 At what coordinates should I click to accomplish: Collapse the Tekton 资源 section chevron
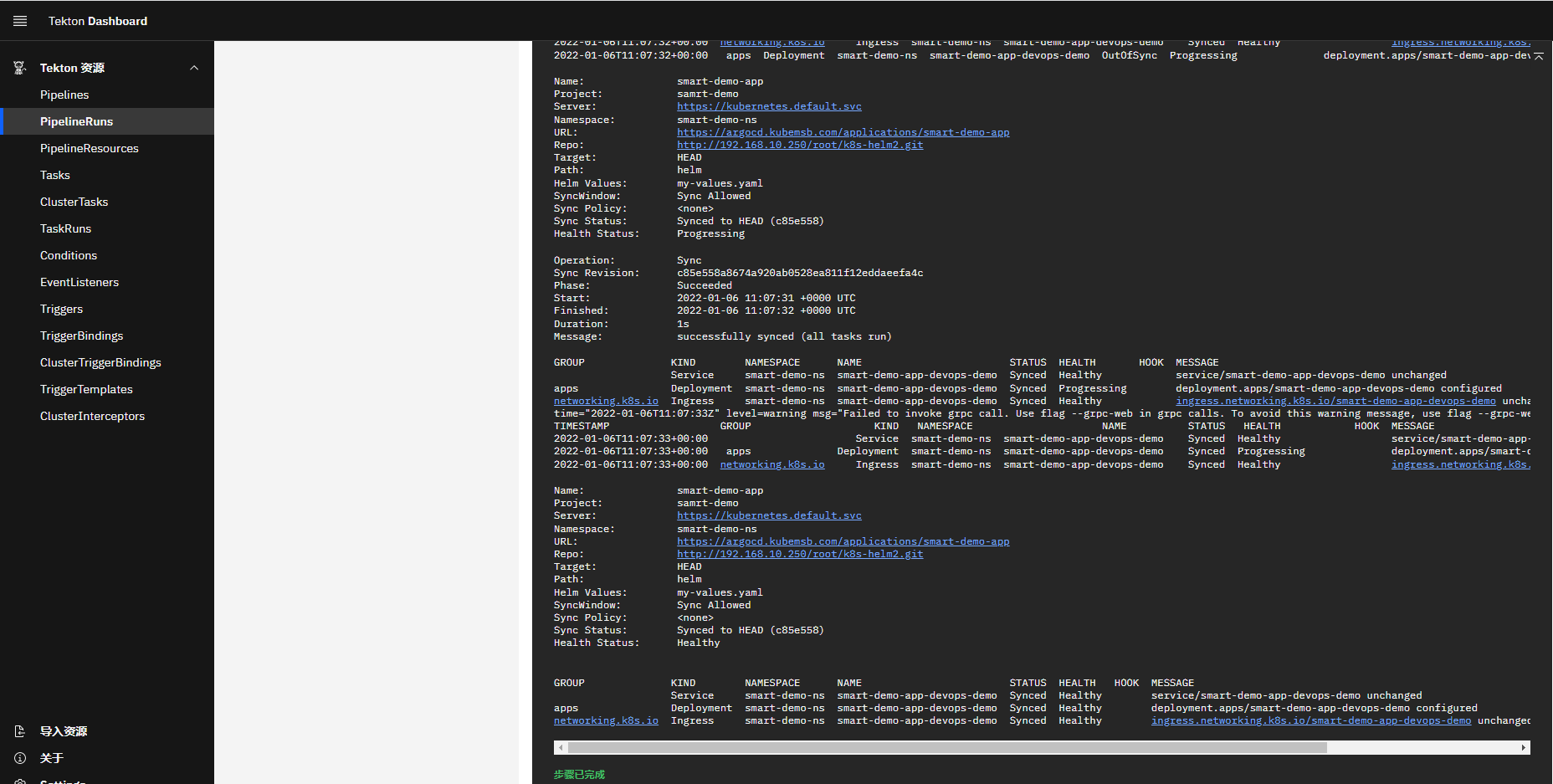pyautogui.click(x=194, y=68)
